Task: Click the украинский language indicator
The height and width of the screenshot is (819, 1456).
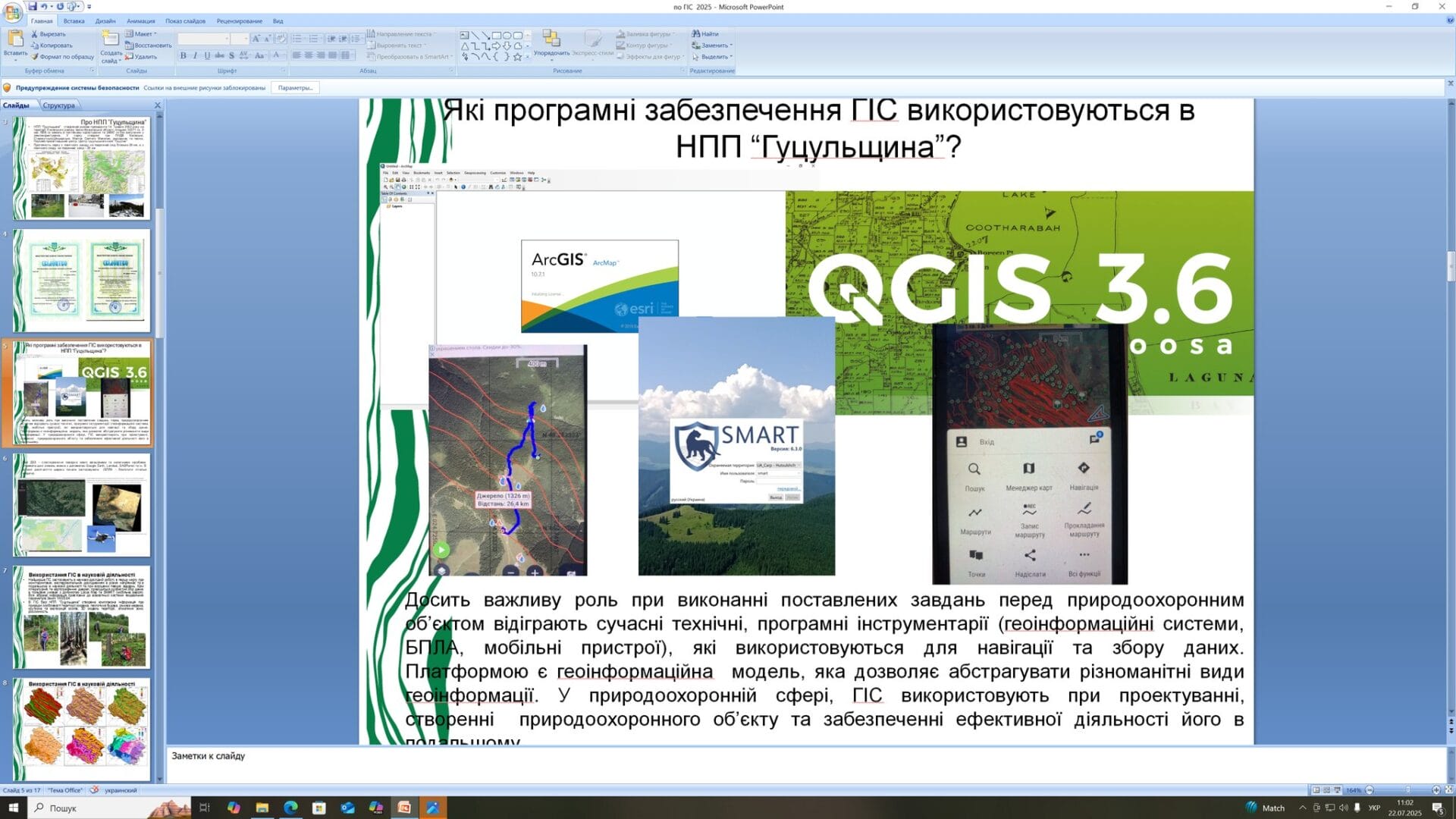Action: (x=121, y=790)
